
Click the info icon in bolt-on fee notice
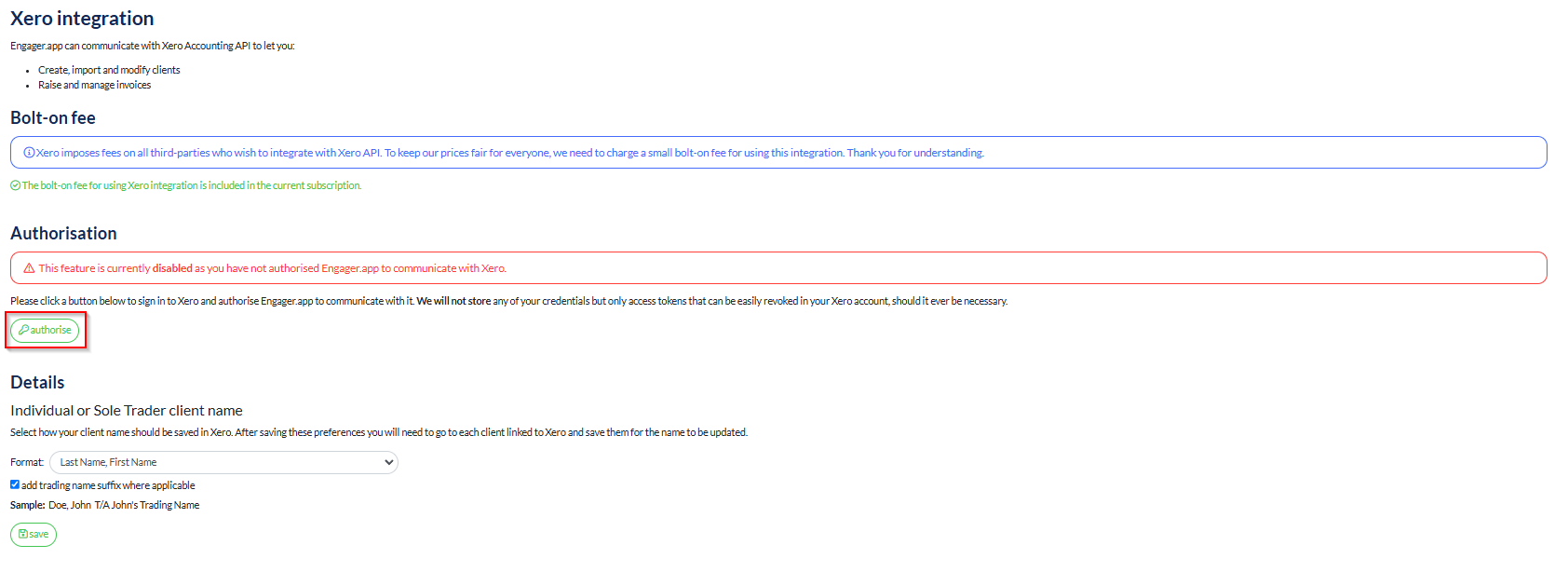pyautogui.click(x=29, y=153)
